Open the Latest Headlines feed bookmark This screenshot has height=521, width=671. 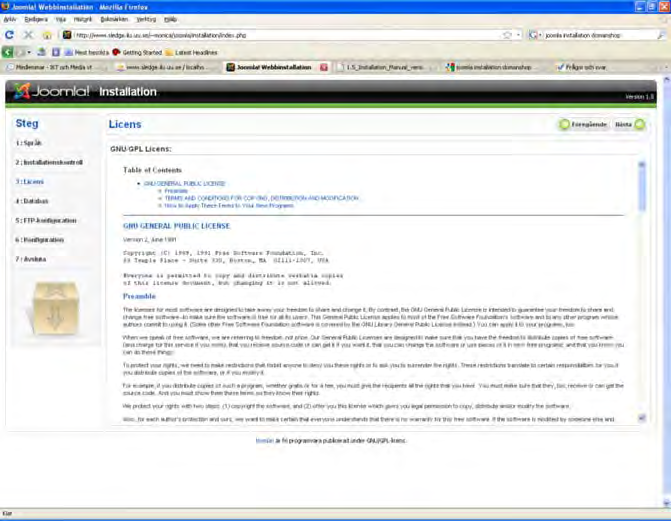coord(191,53)
